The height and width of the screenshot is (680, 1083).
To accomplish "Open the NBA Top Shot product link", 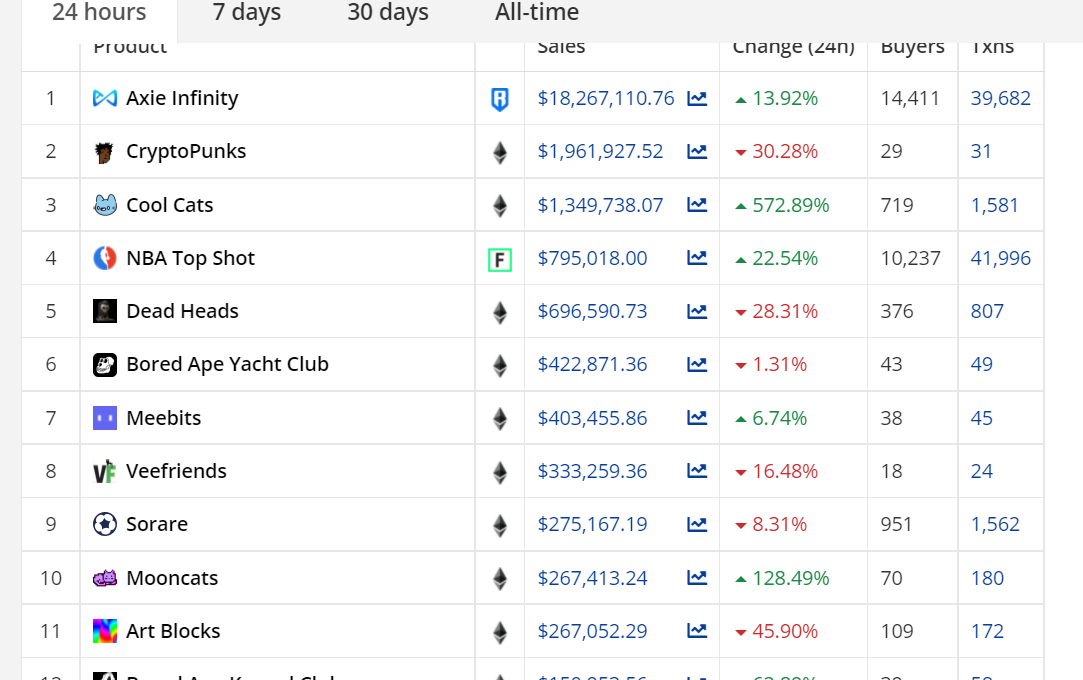I will coord(190,258).
